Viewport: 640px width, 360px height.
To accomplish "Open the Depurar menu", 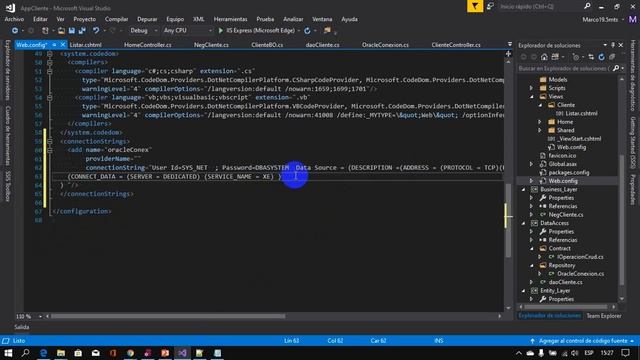I will (147, 19).
